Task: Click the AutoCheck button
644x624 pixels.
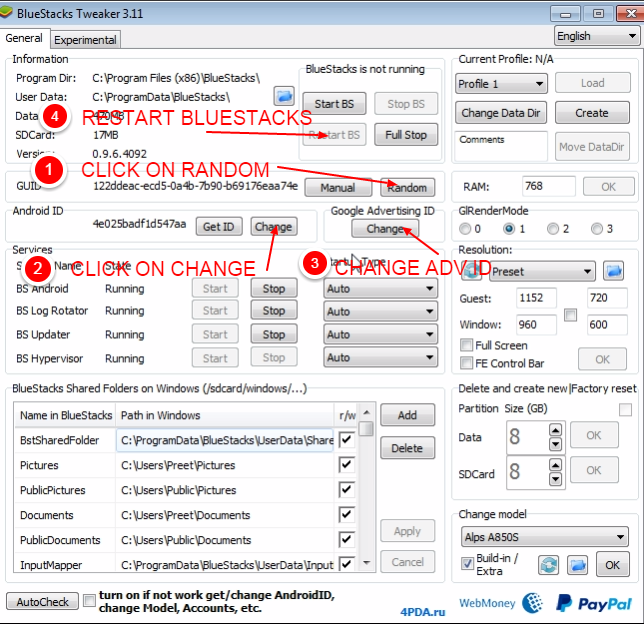Action: tap(42, 601)
